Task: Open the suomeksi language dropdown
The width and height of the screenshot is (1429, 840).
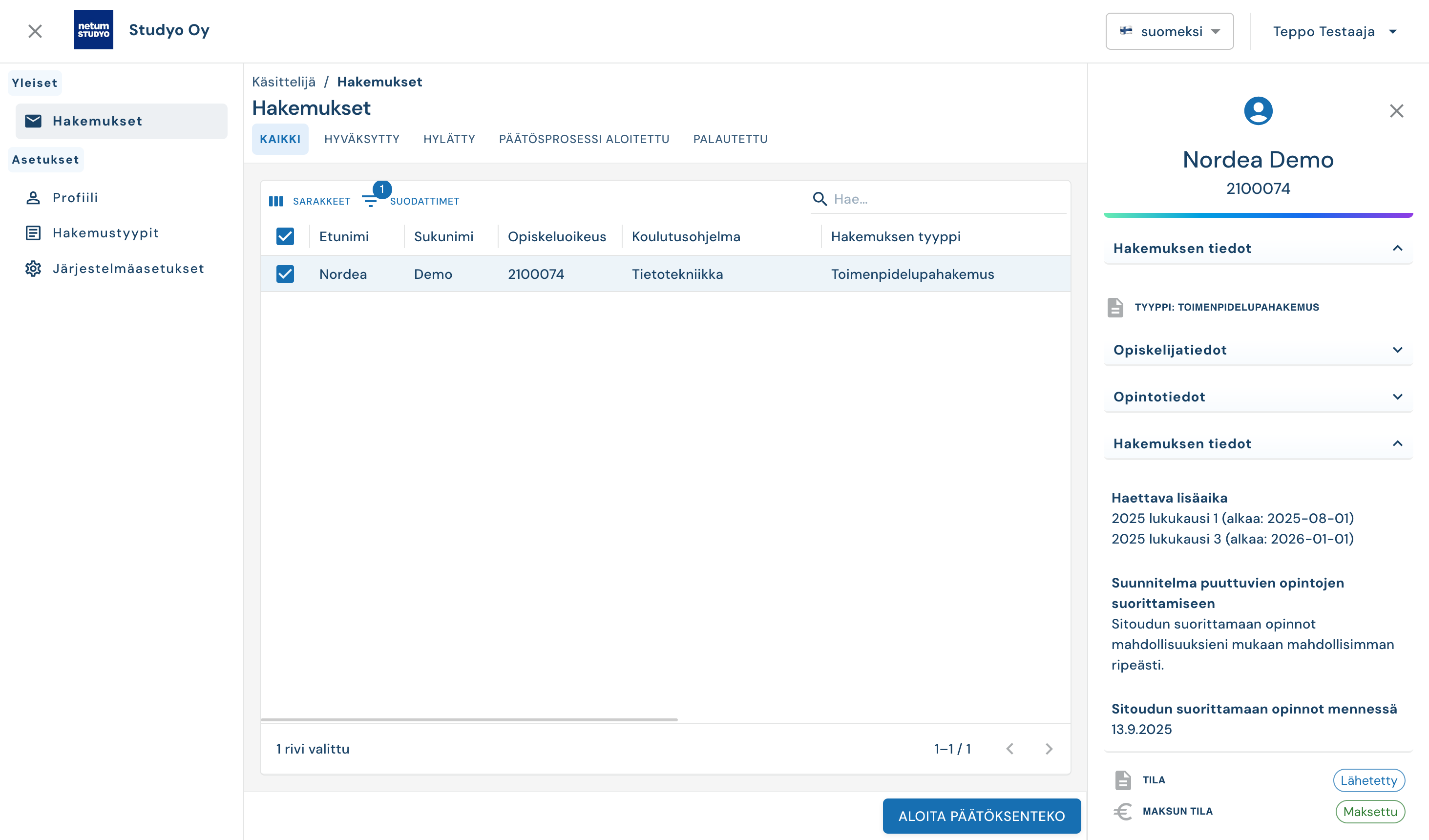Action: [1169, 31]
